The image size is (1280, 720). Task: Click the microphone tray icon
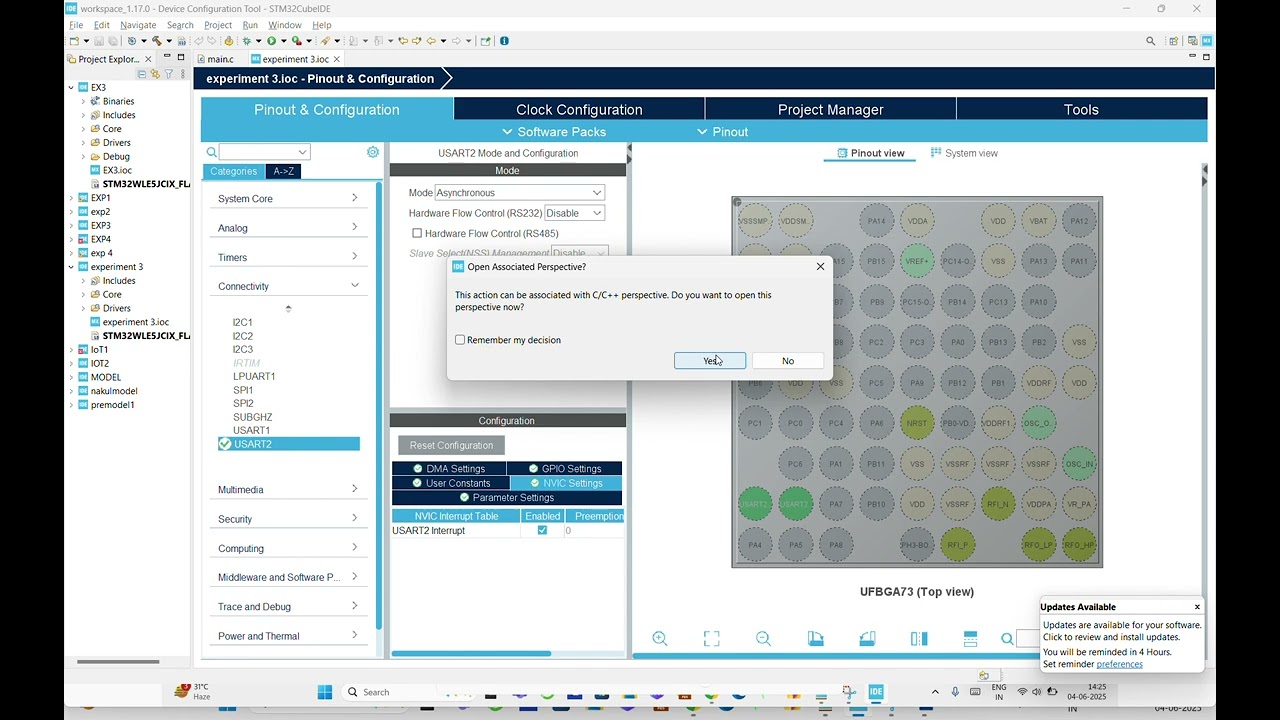(x=955, y=692)
